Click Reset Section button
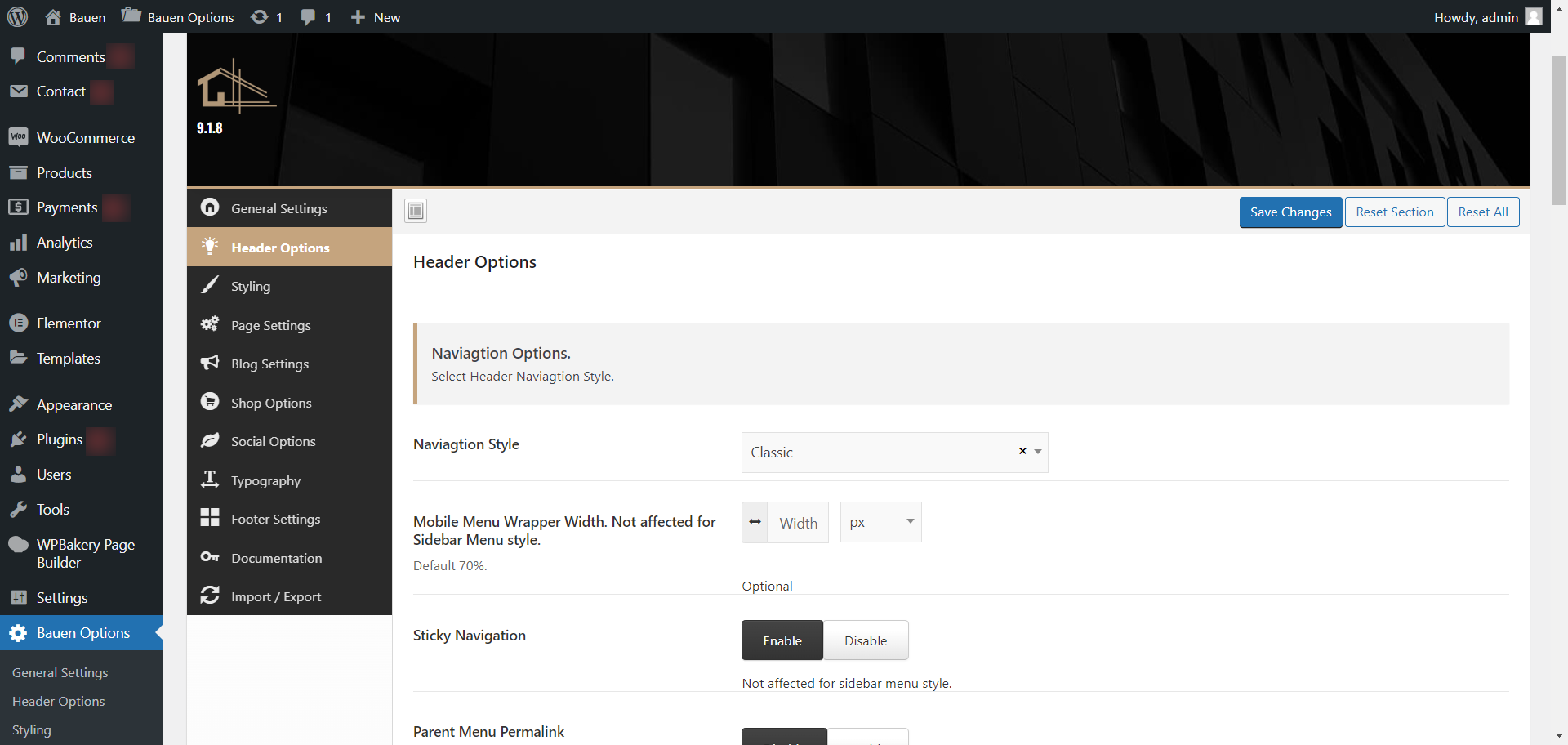The image size is (1568, 745). click(1395, 212)
